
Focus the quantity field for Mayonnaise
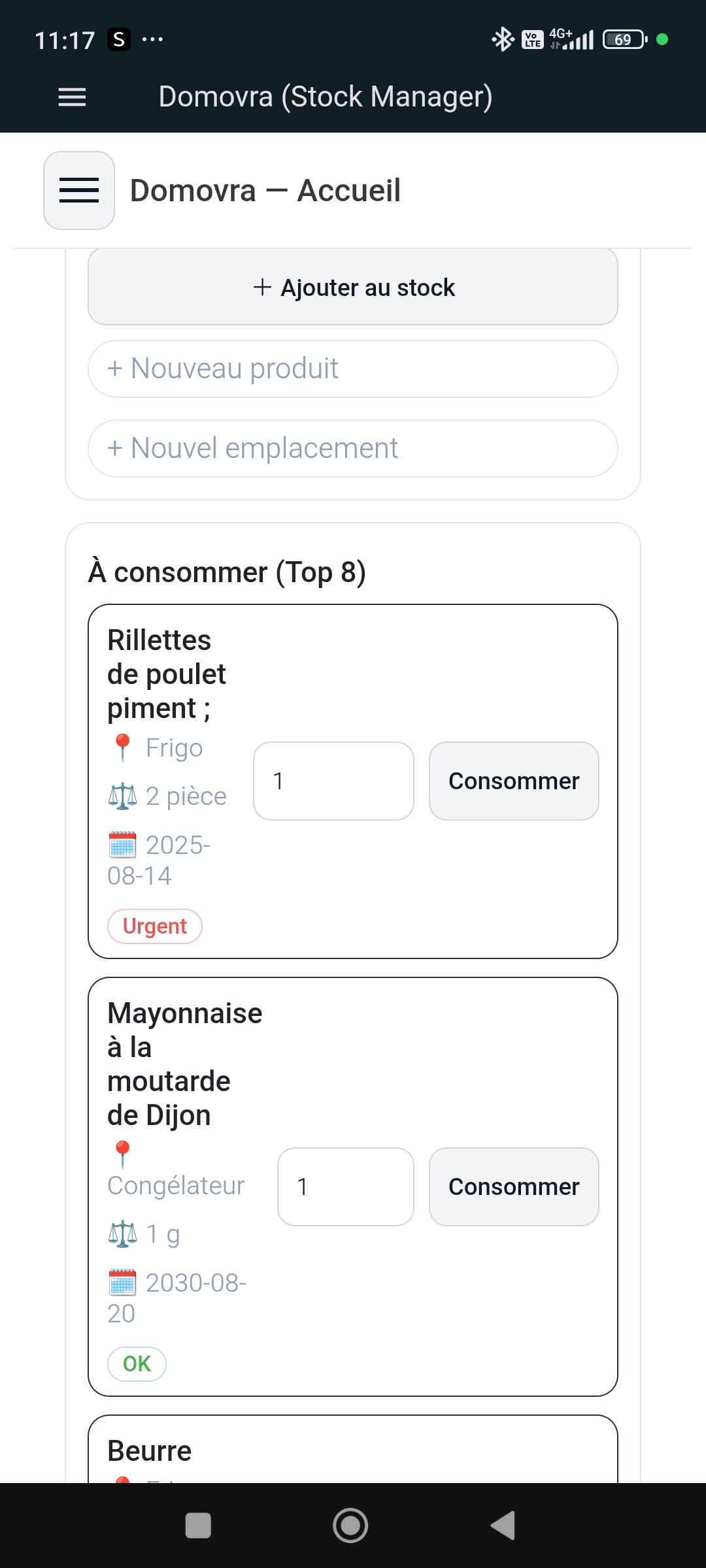coord(345,1186)
